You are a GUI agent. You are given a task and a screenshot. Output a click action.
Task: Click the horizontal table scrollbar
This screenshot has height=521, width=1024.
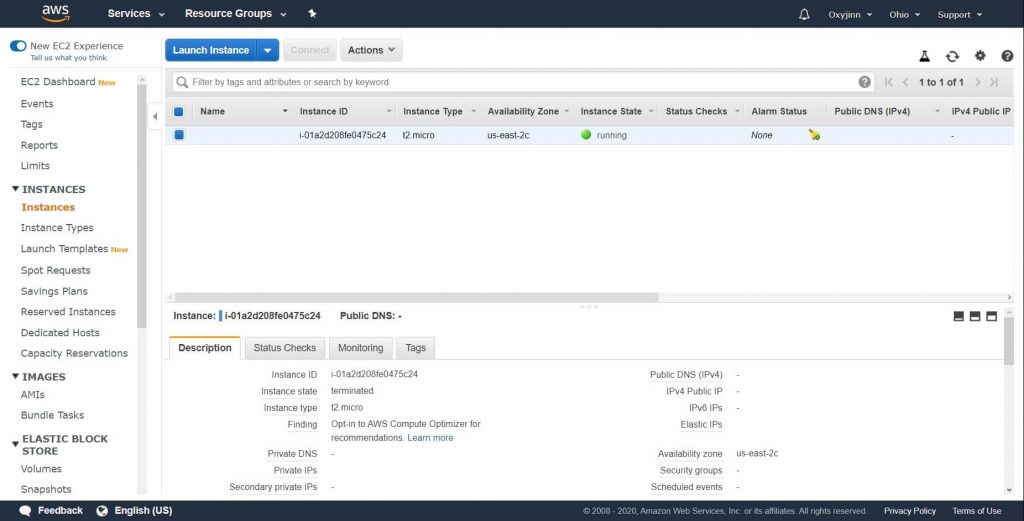[x=417, y=297]
